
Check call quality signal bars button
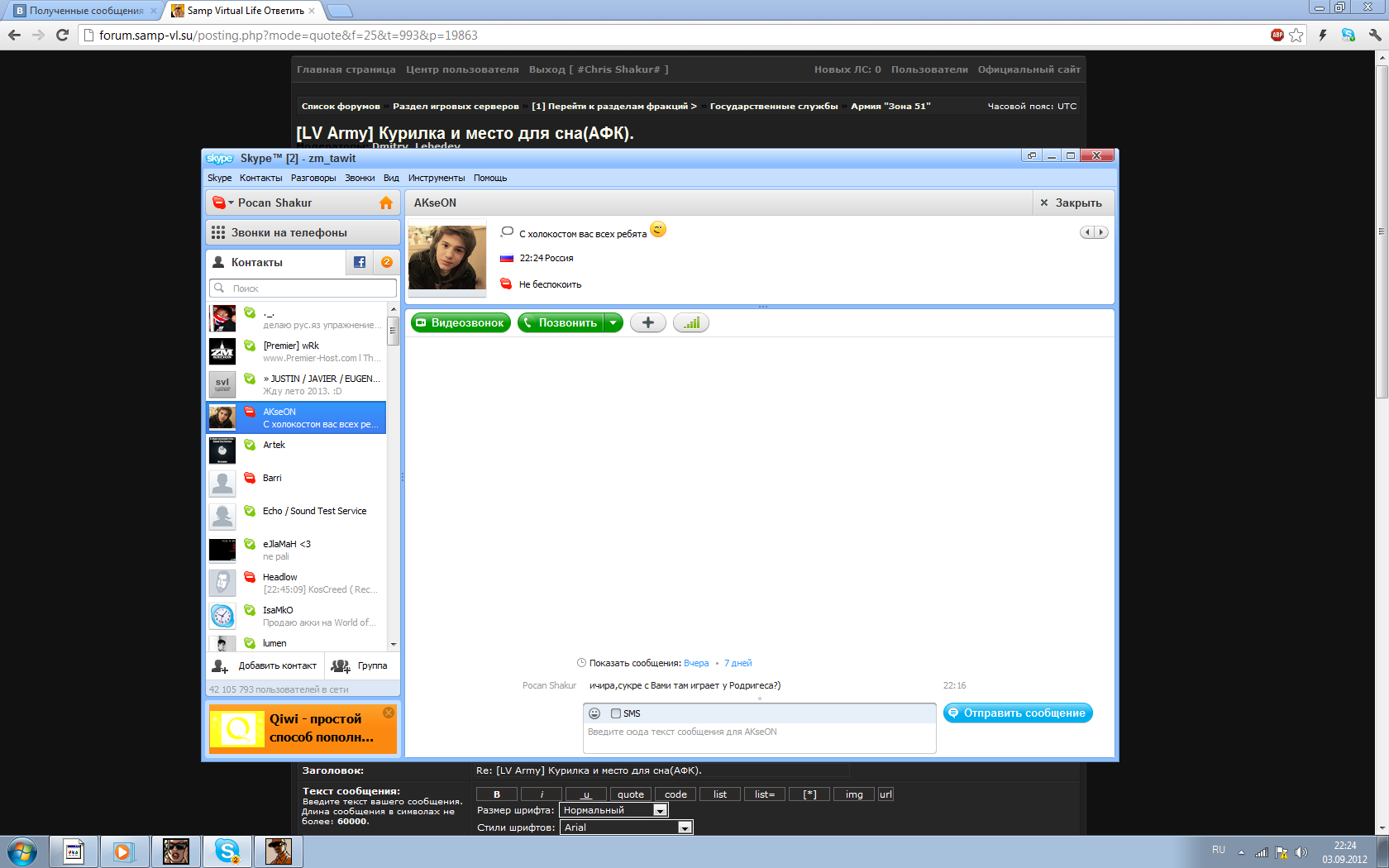691,322
